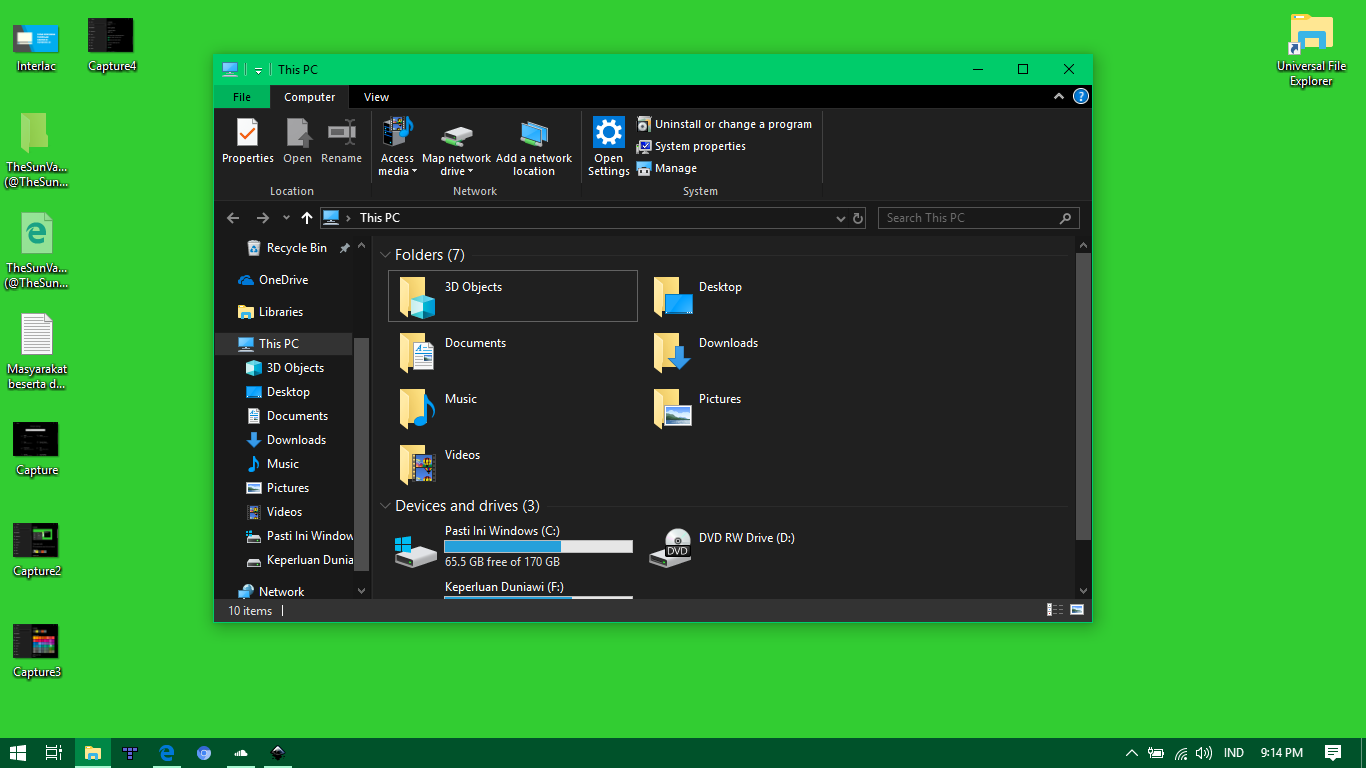Click Uninstall or change a program
Image resolution: width=1366 pixels, height=768 pixels.
[x=732, y=124]
